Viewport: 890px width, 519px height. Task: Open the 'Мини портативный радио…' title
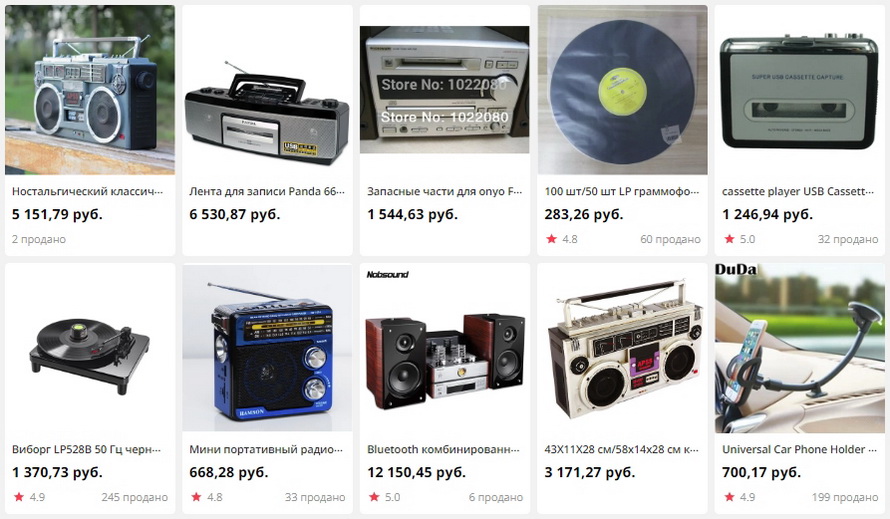tap(266, 449)
